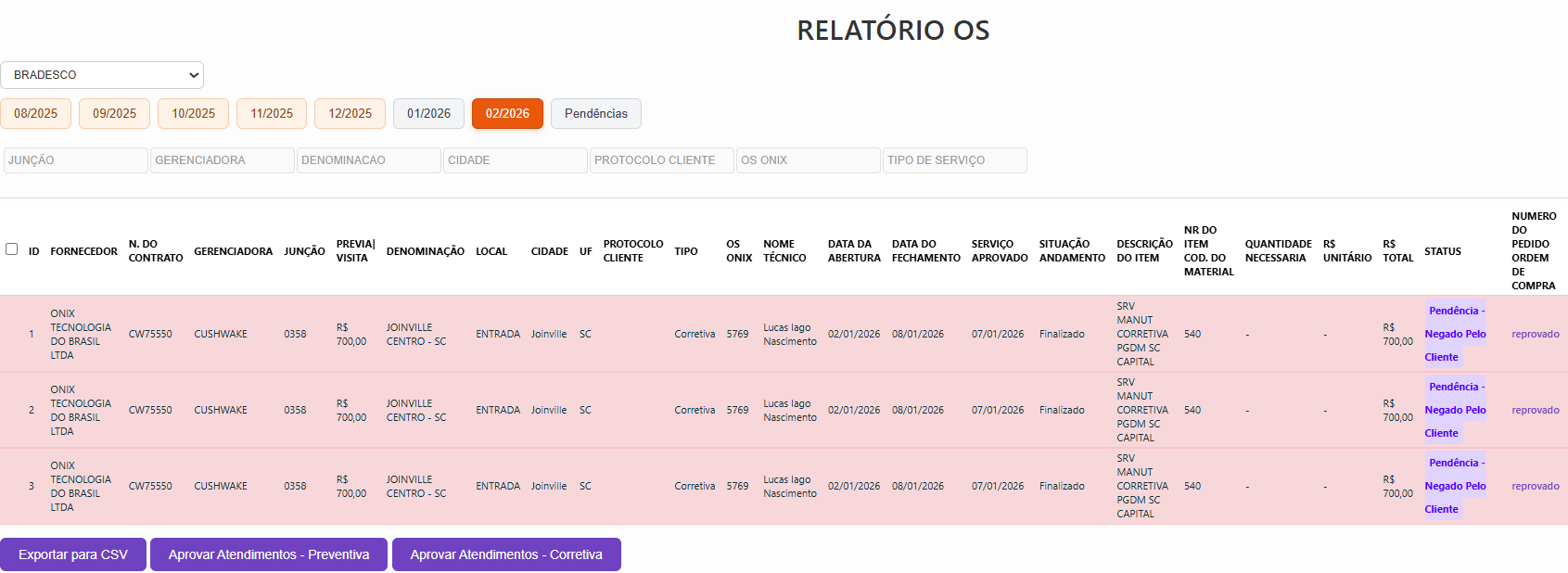Click the LOCAL column header
The height and width of the screenshot is (573, 1568).
pyautogui.click(x=491, y=251)
